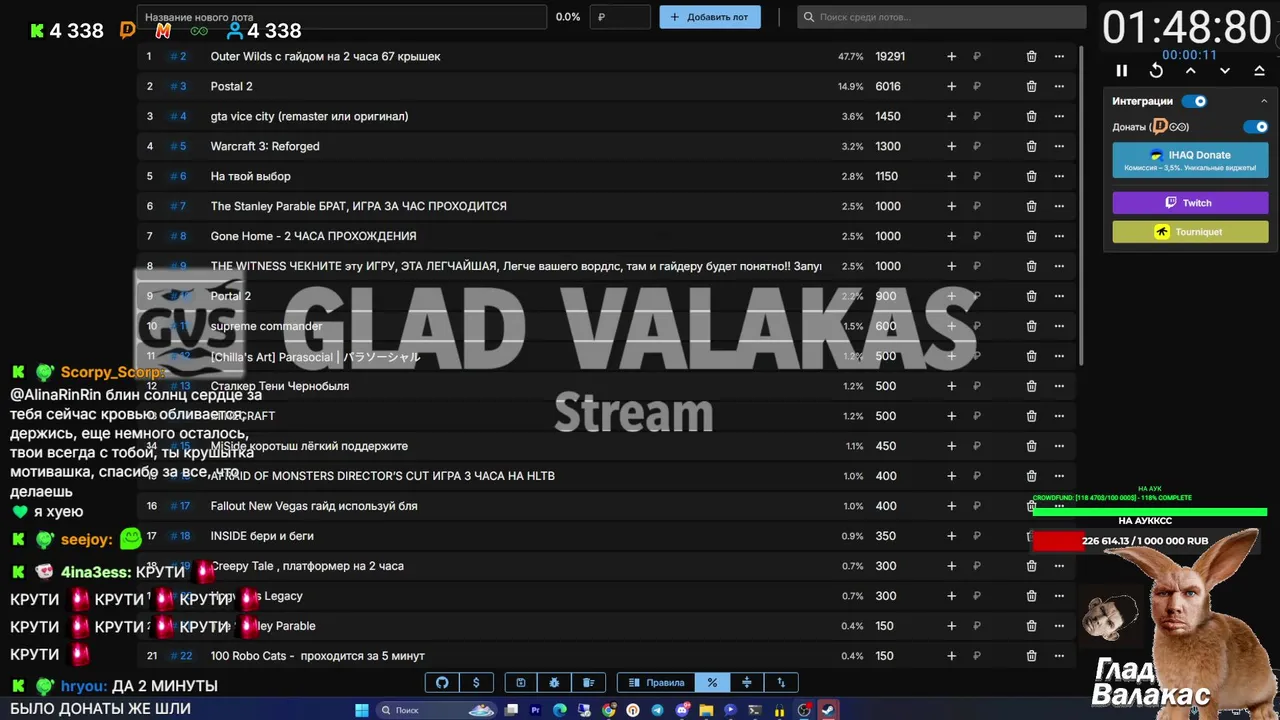The height and width of the screenshot is (720, 1280).
Task: Open more options for Сталкер Тени Чернобыля
Action: pyautogui.click(x=1059, y=387)
